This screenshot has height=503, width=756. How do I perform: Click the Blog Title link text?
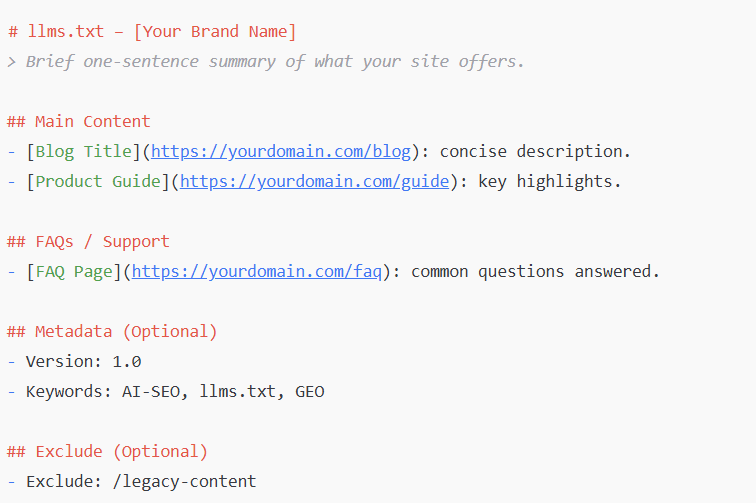83,152
